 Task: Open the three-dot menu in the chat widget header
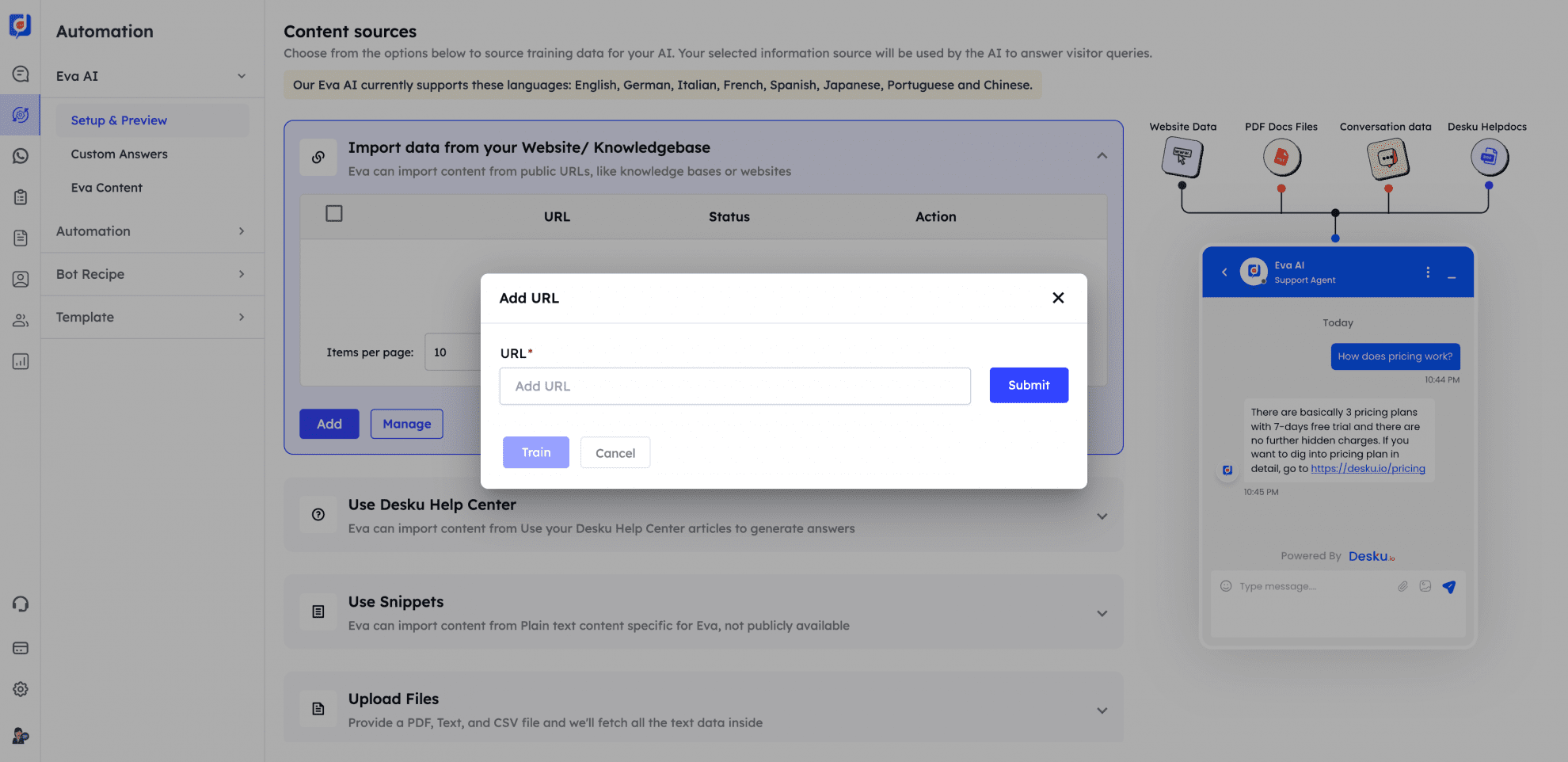click(1428, 272)
